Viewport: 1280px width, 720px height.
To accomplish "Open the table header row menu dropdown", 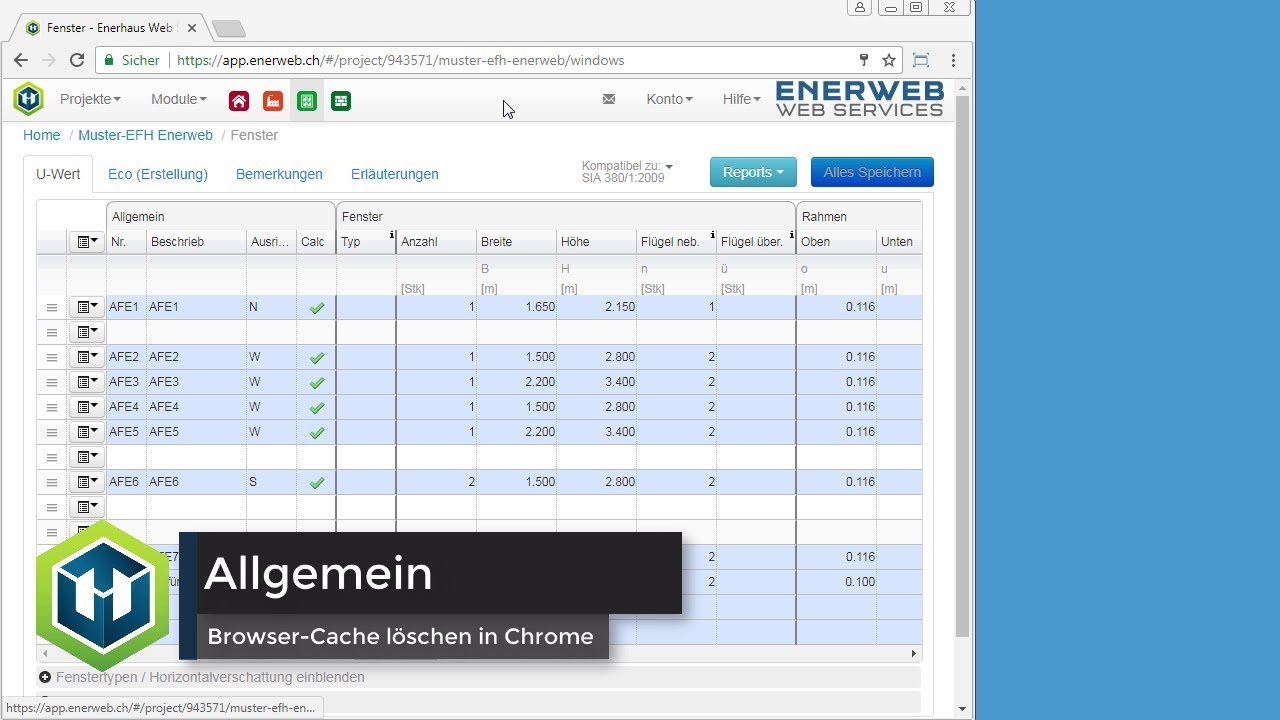I will coord(87,242).
